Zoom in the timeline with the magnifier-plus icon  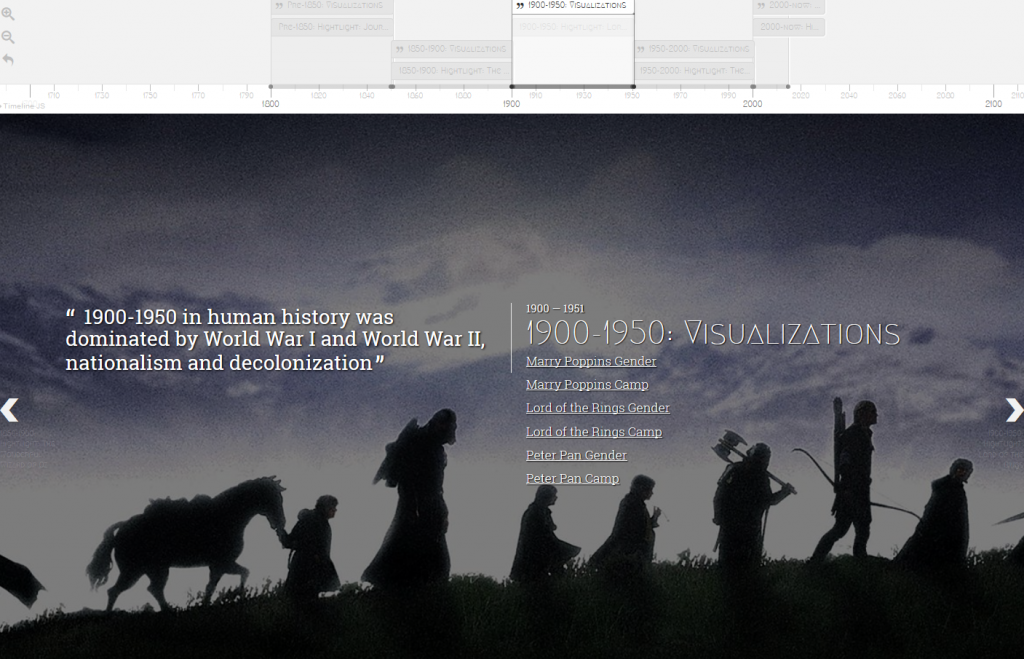pyautogui.click(x=8, y=14)
